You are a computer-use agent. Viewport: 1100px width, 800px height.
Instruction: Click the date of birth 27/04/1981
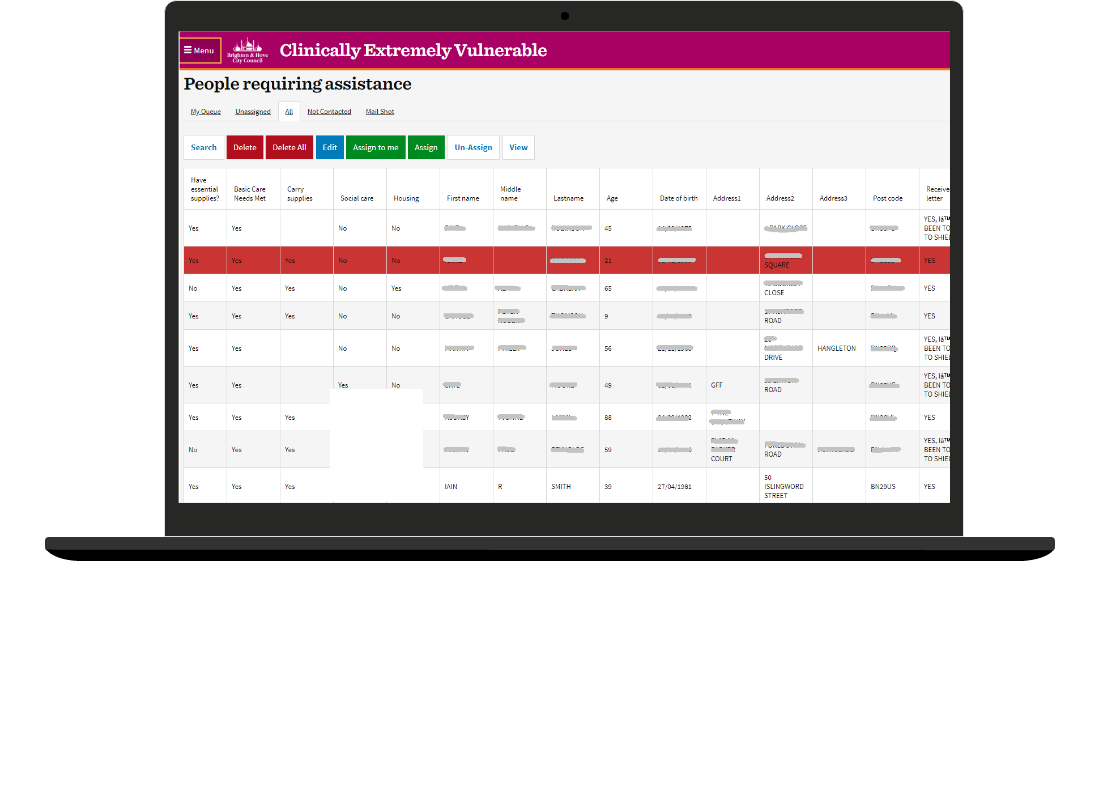(x=674, y=486)
